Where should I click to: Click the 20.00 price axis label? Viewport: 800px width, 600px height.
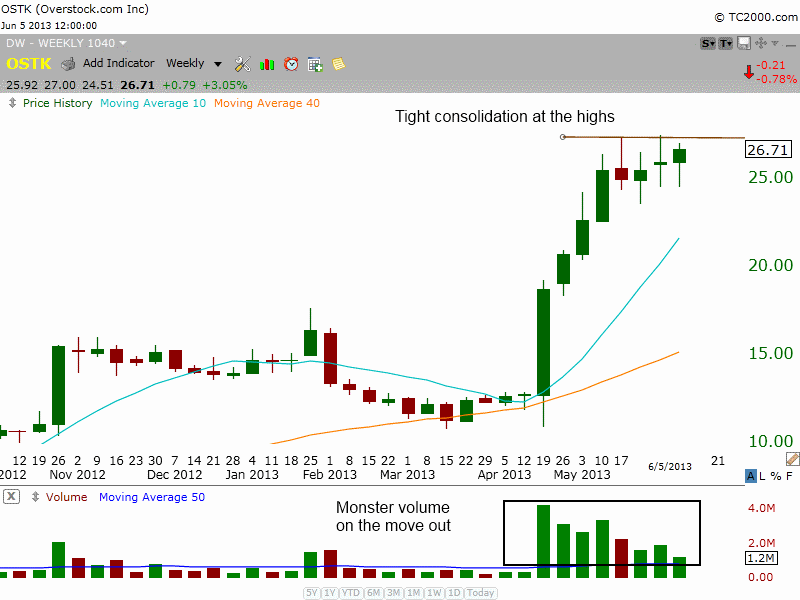tap(770, 265)
